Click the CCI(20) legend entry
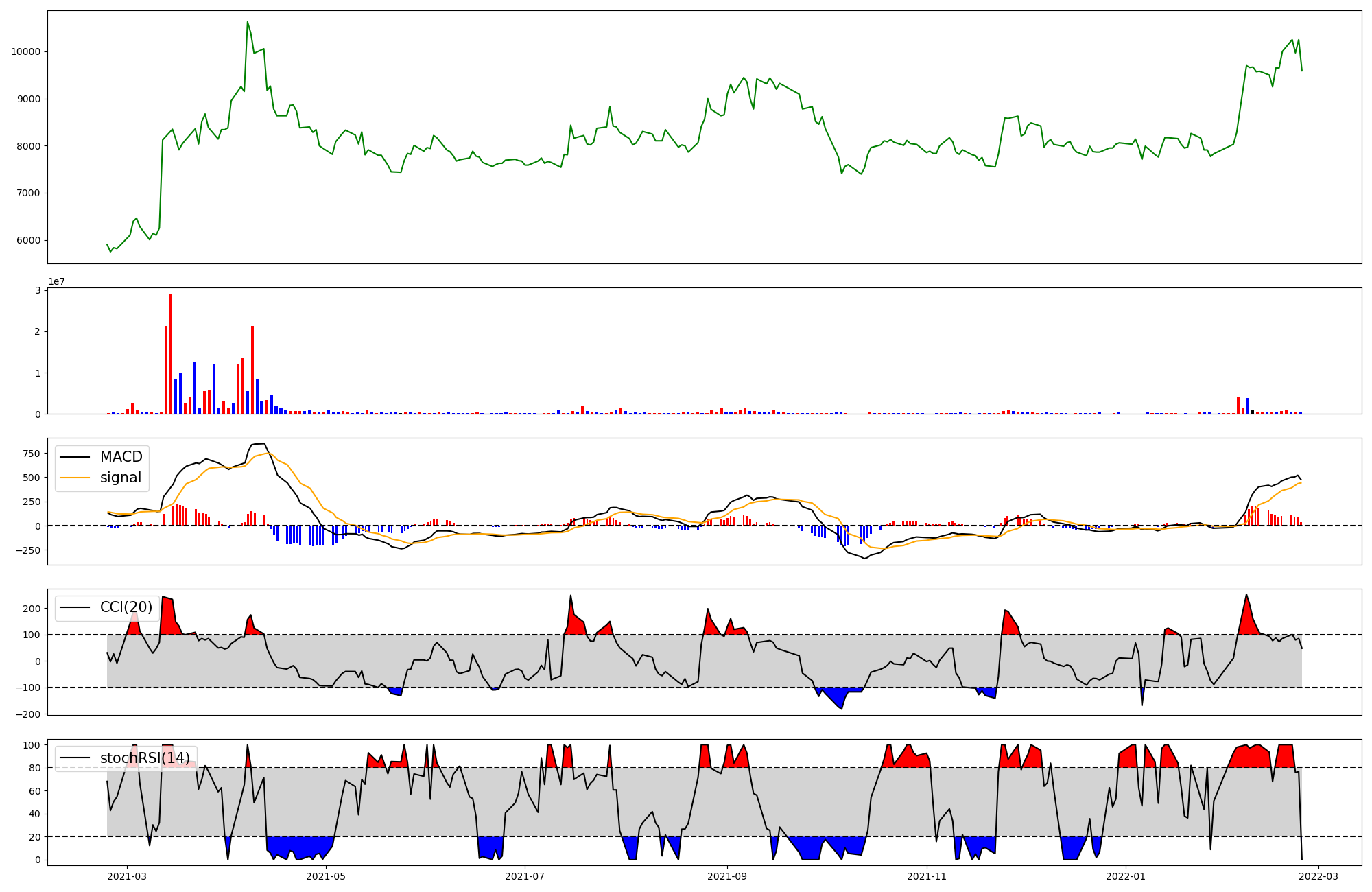Viewport: 1372px width, 892px height. [x=126, y=607]
